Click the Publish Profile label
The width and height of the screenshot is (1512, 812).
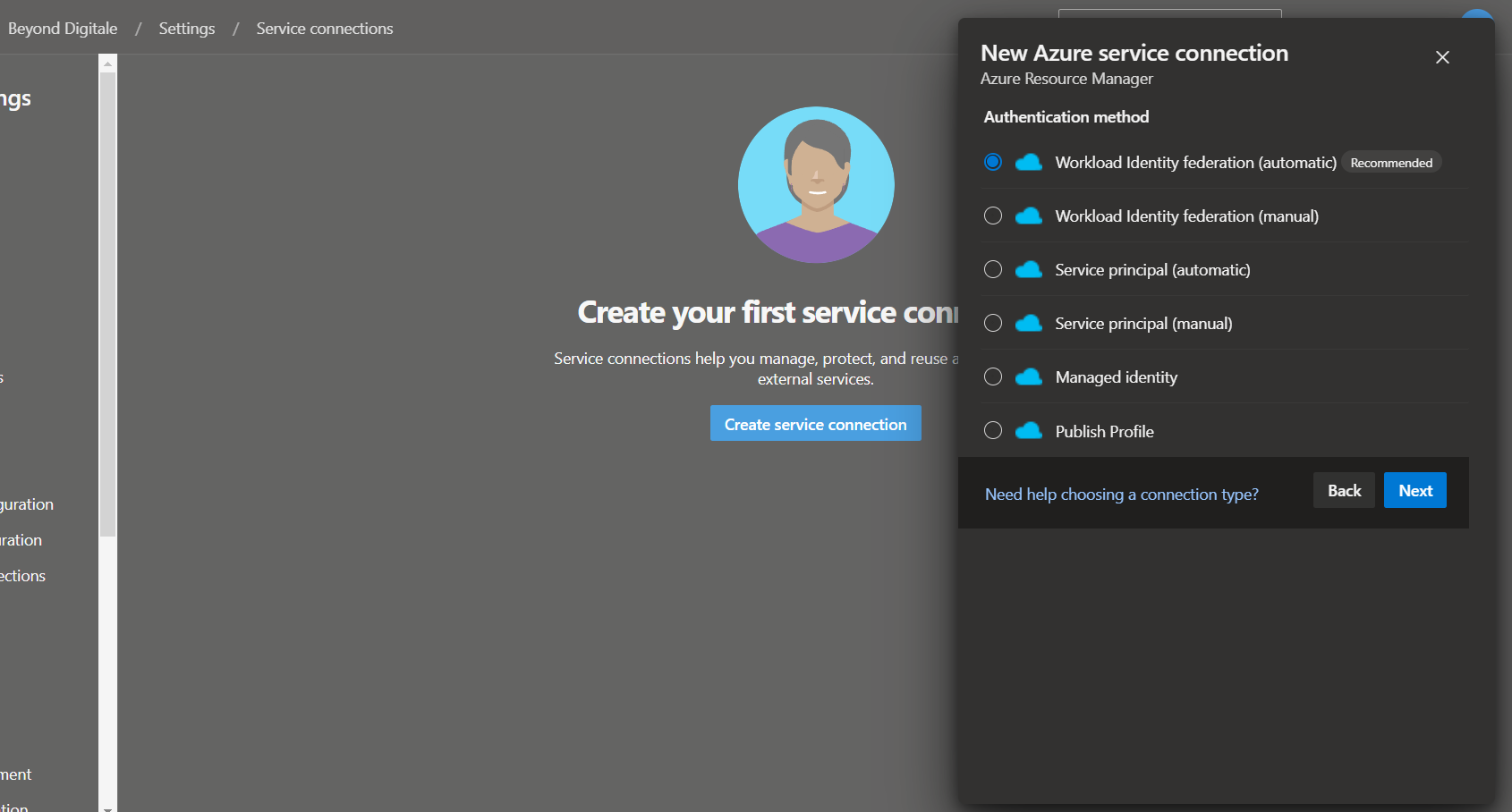coord(1105,431)
